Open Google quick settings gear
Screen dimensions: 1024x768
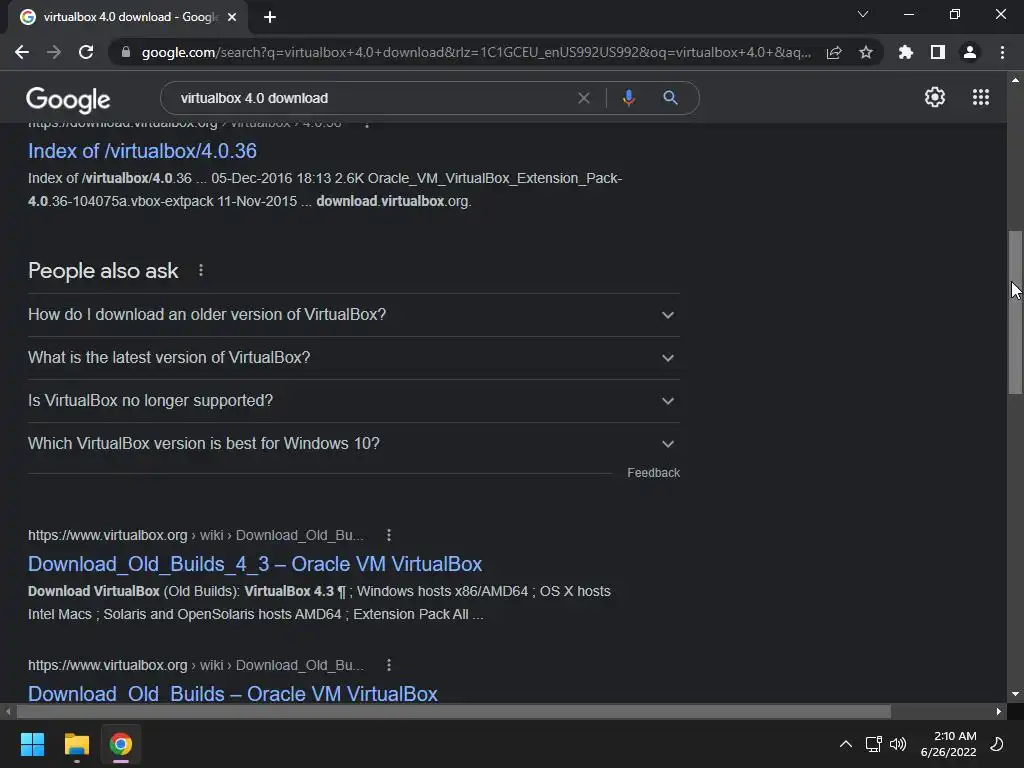pyautogui.click(x=935, y=97)
